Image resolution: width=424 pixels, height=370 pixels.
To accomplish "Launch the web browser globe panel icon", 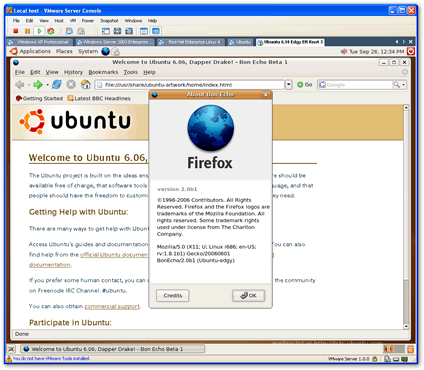I will (x=105, y=51).
